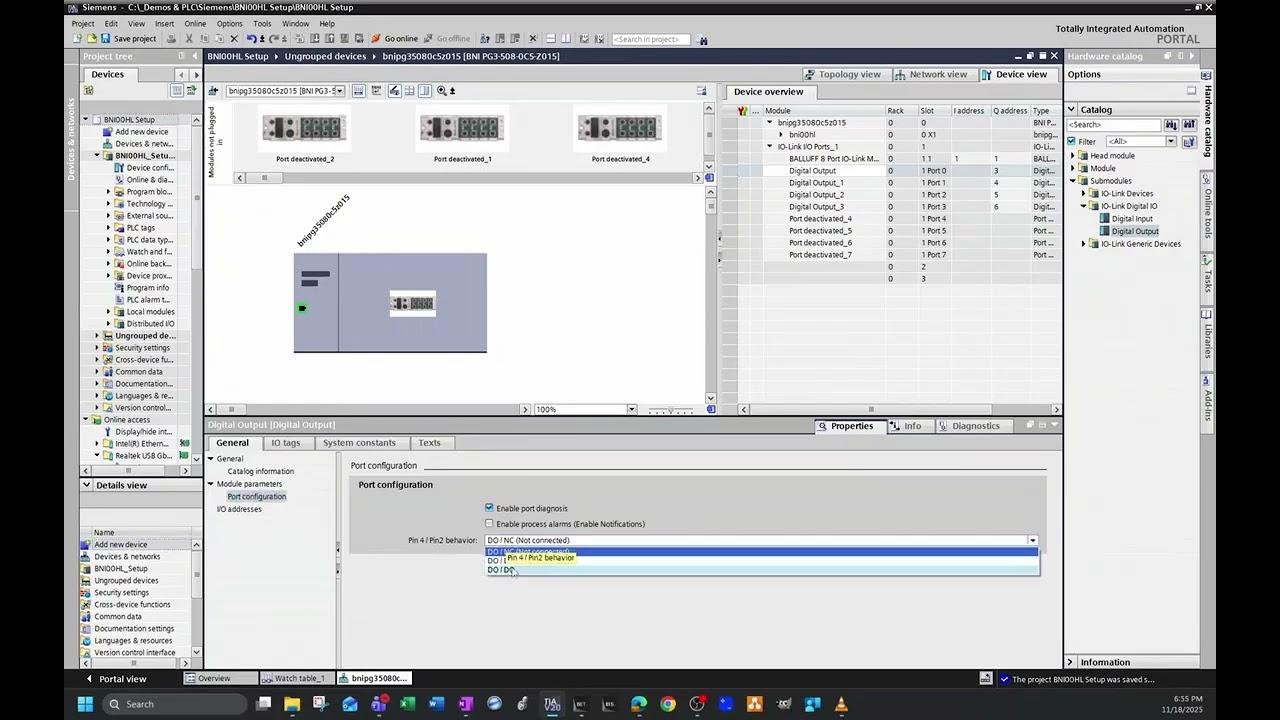Open the Options menu

click(x=229, y=23)
